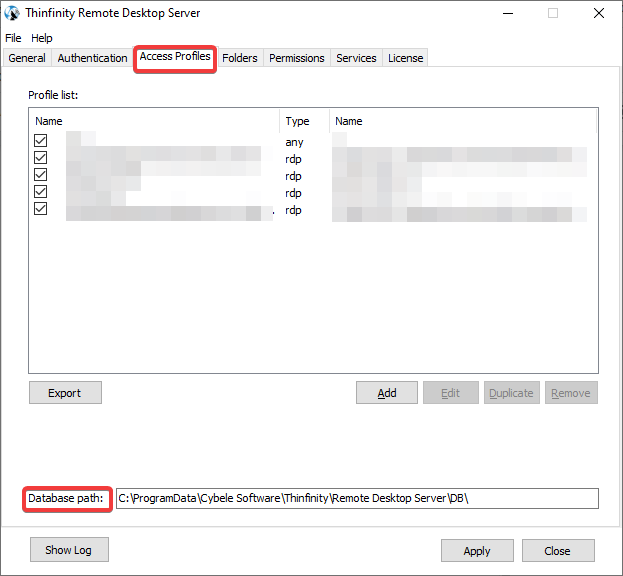Viewport: 623px width, 576px height.
Task: Switch to the General tab
Action: coord(27,58)
